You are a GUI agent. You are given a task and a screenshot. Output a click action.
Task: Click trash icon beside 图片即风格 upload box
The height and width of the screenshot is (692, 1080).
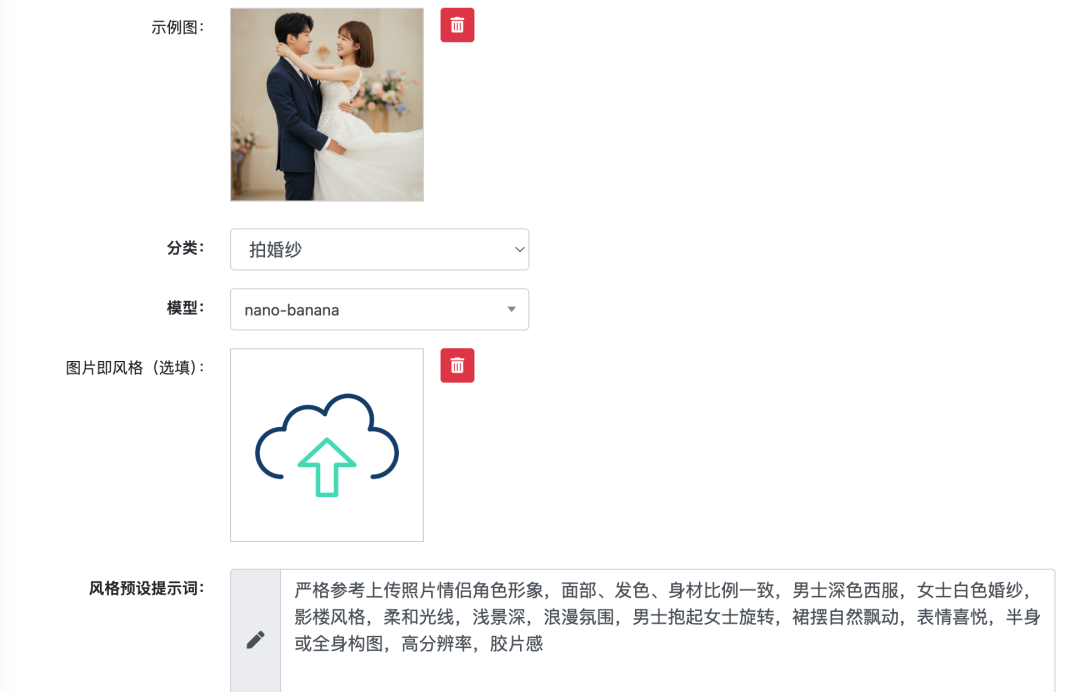coord(457,366)
